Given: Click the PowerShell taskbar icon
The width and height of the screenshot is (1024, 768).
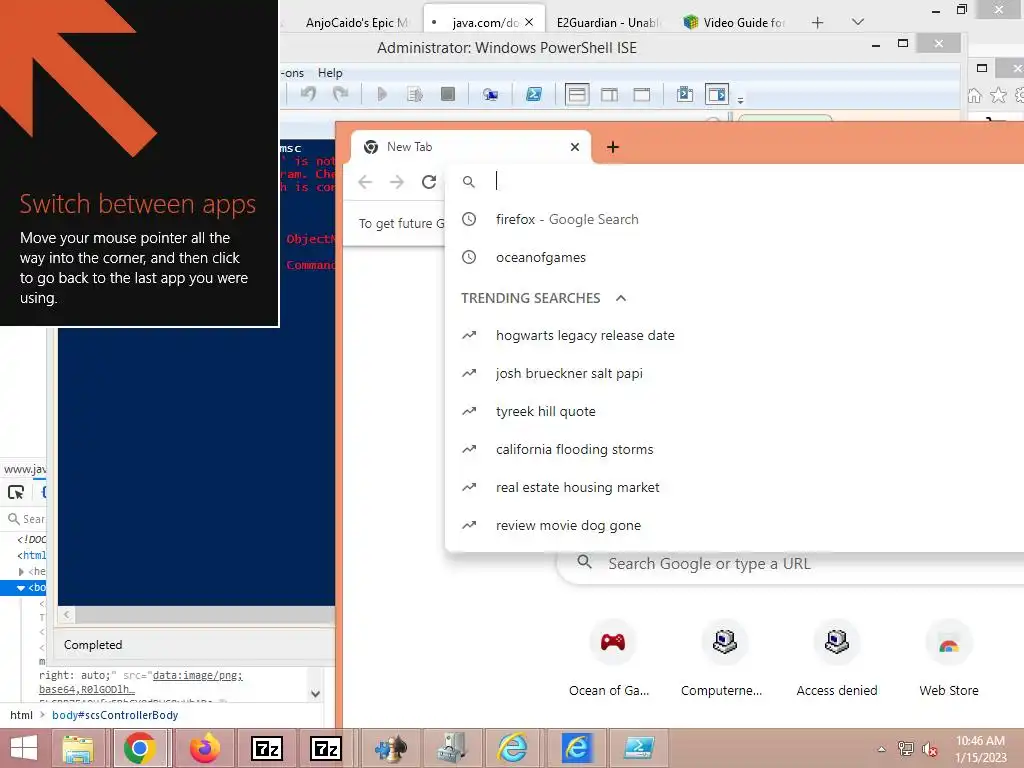Looking at the screenshot, I should coord(639,748).
